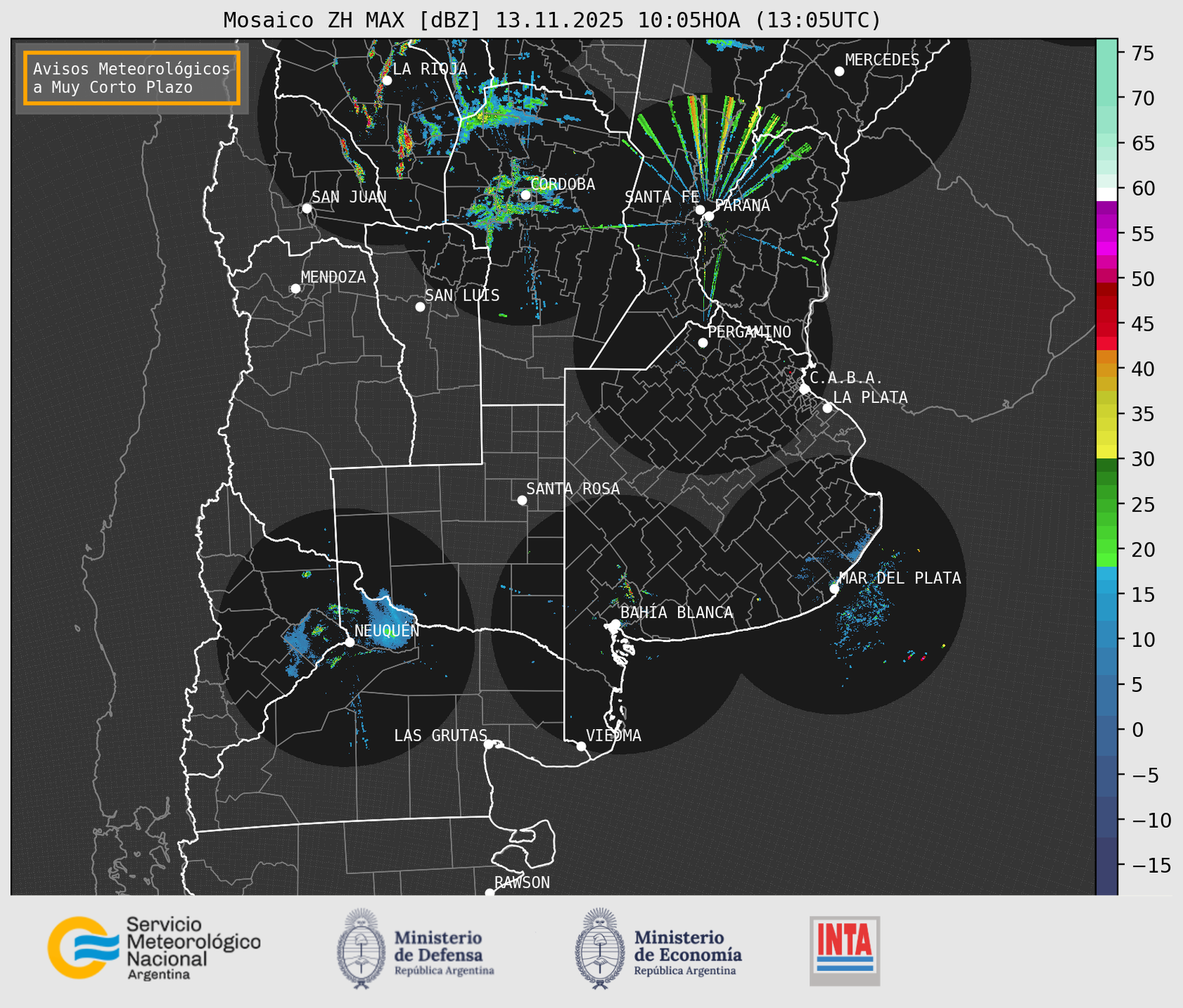Click the RAWSON label
The width and height of the screenshot is (1183, 1008).
(x=522, y=883)
